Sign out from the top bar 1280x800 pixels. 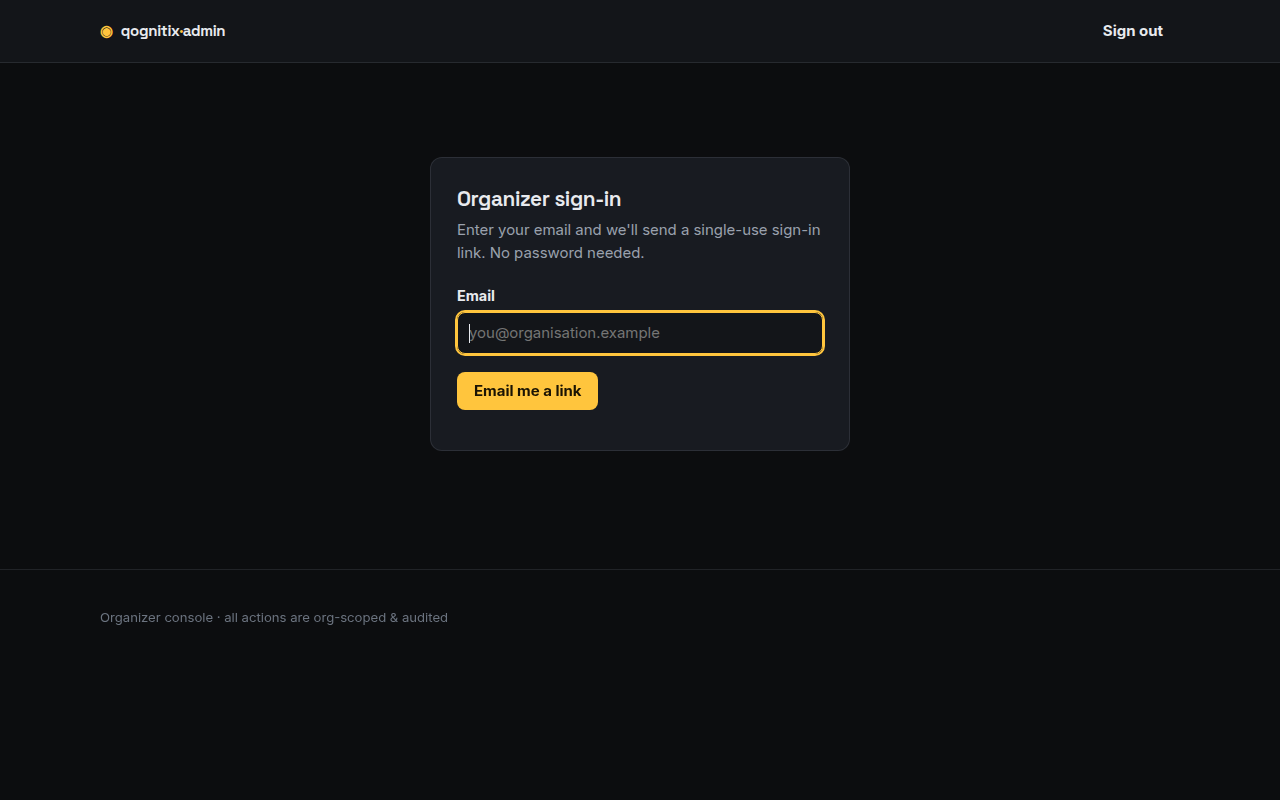tap(1132, 31)
